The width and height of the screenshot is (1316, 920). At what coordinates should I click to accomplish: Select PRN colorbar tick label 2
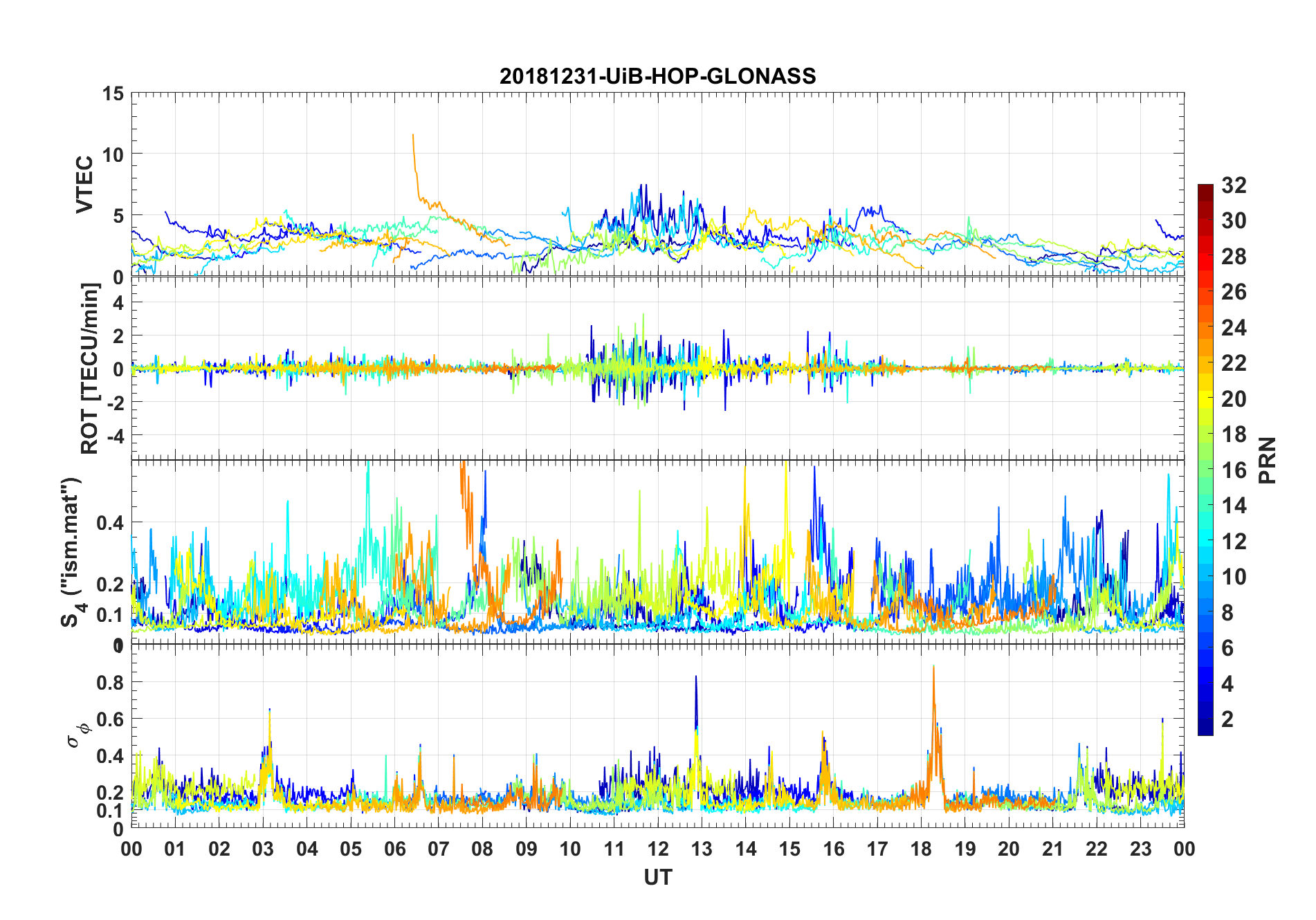pos(1228,719)
